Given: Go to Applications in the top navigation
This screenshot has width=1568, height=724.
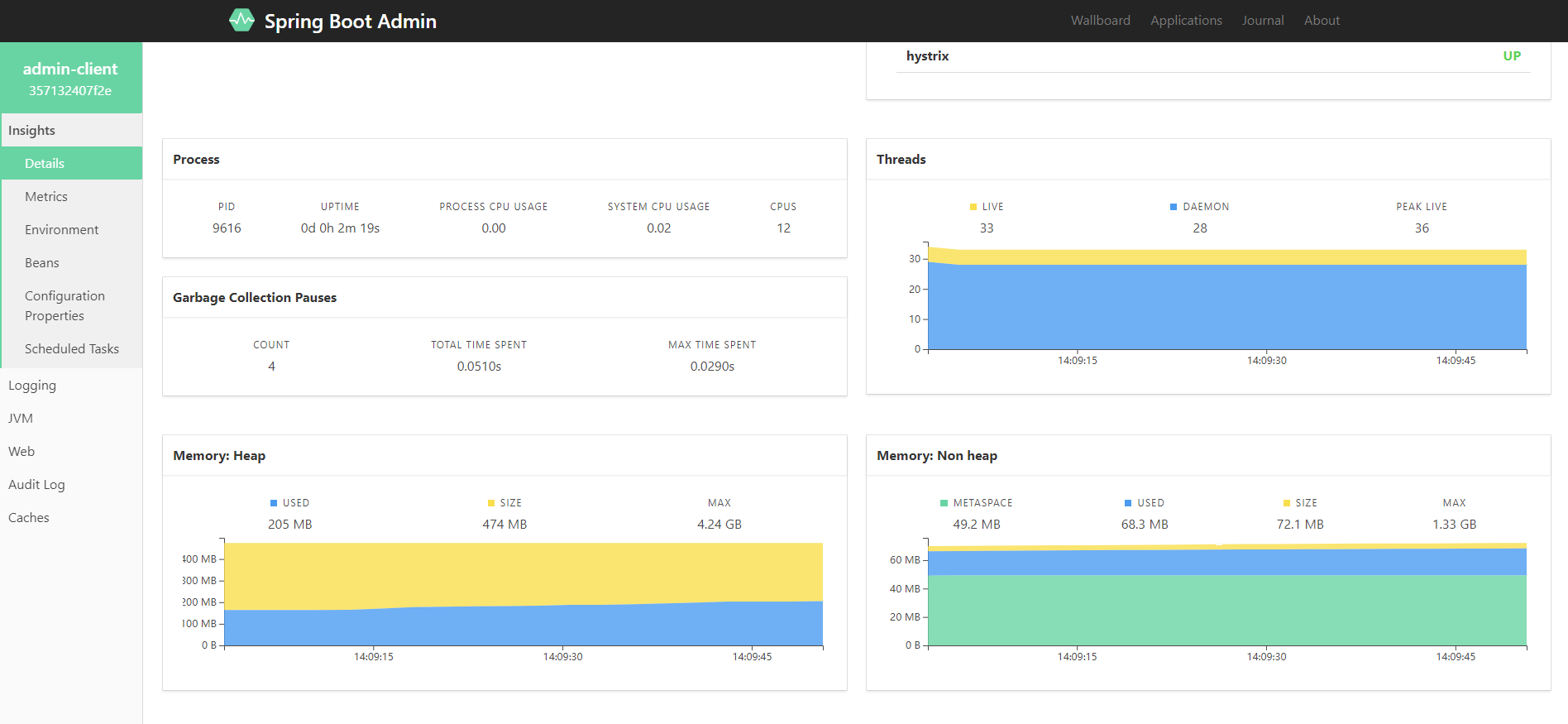Looking at the screenshot, I should pos(1186,21).
